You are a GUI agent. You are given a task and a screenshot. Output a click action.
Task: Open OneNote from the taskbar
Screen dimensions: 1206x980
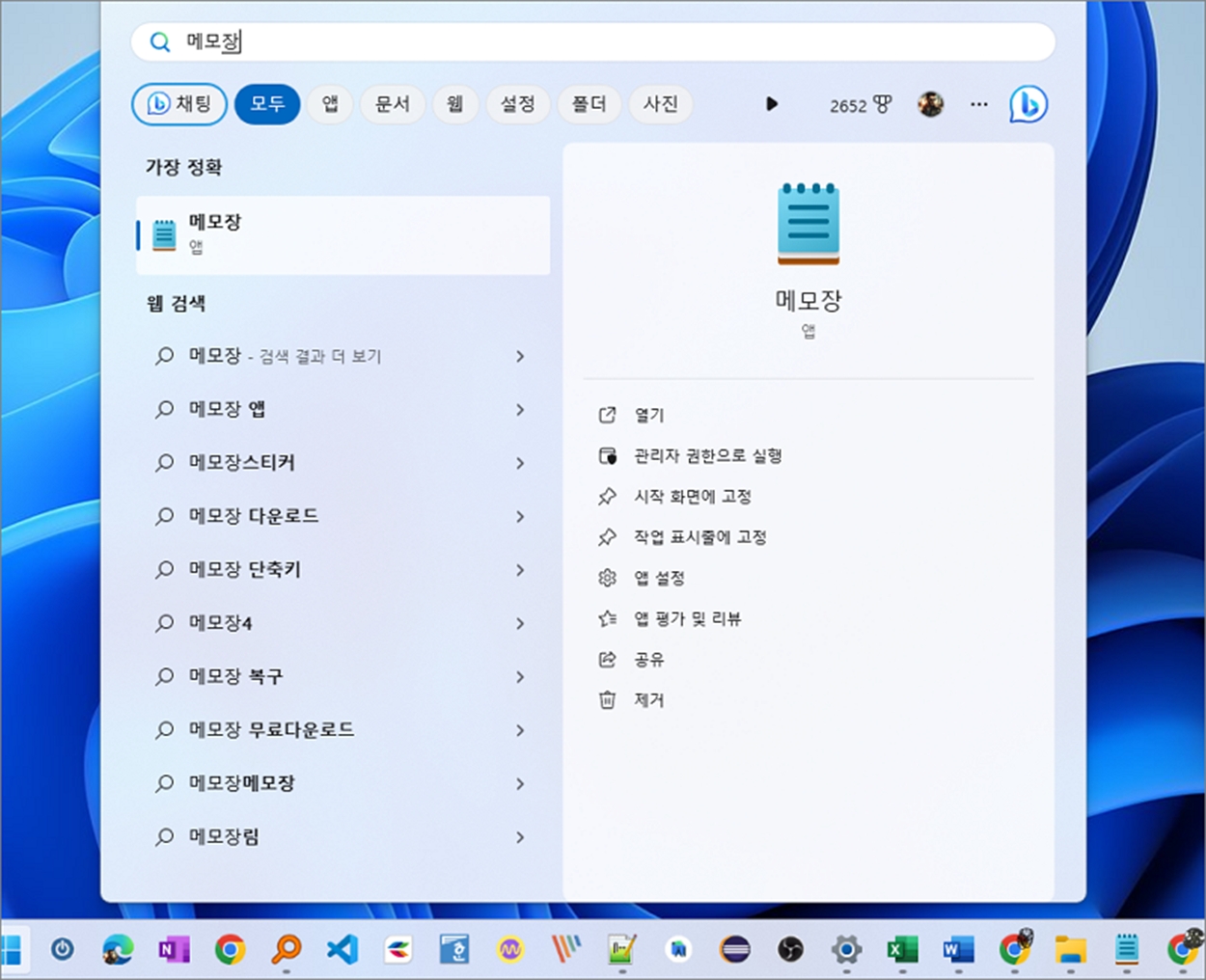point(174,950)
